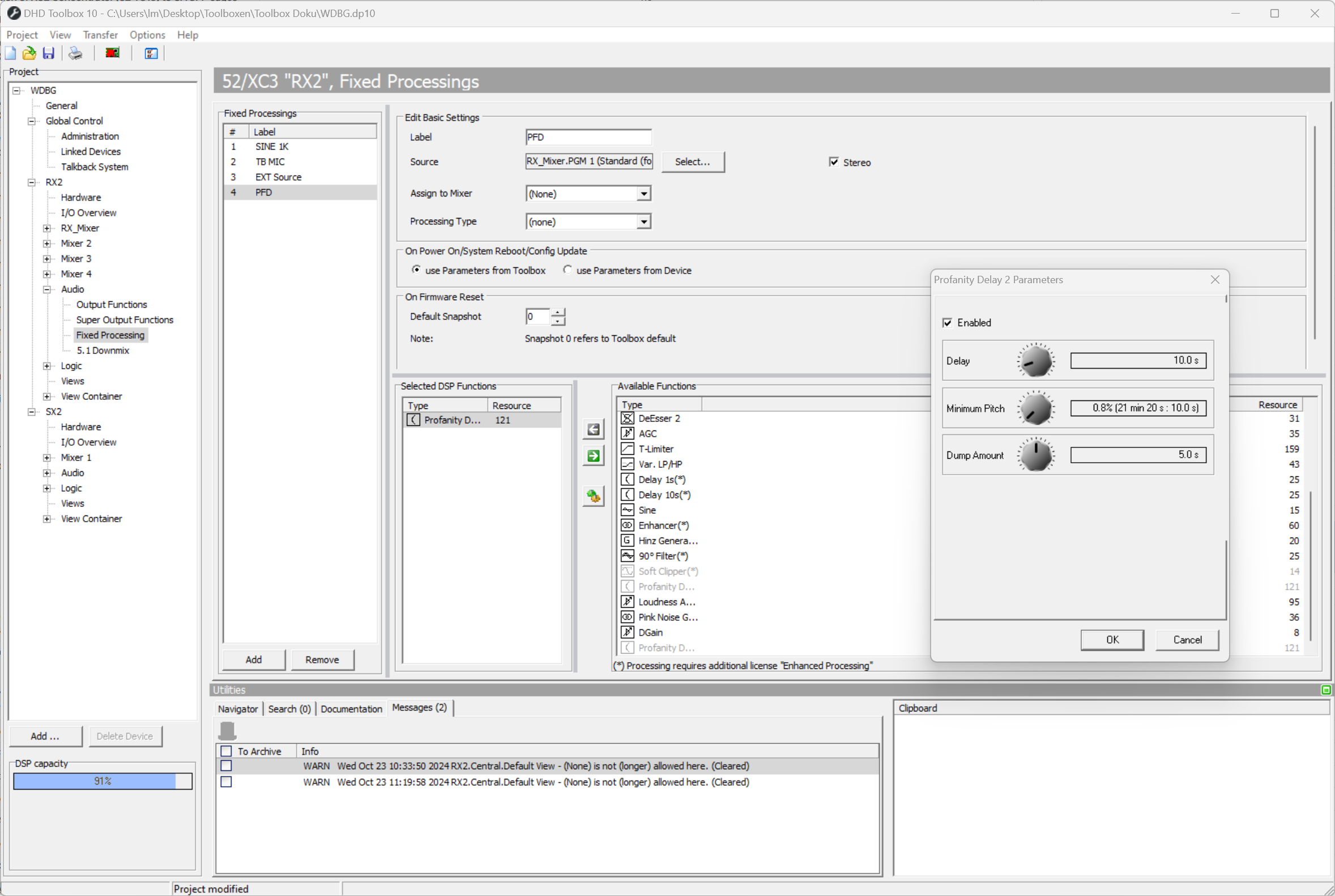This screenshot has width=1335, height=896.
Task: Select the DeEsser 2 function icon
Action: point(628,418)
